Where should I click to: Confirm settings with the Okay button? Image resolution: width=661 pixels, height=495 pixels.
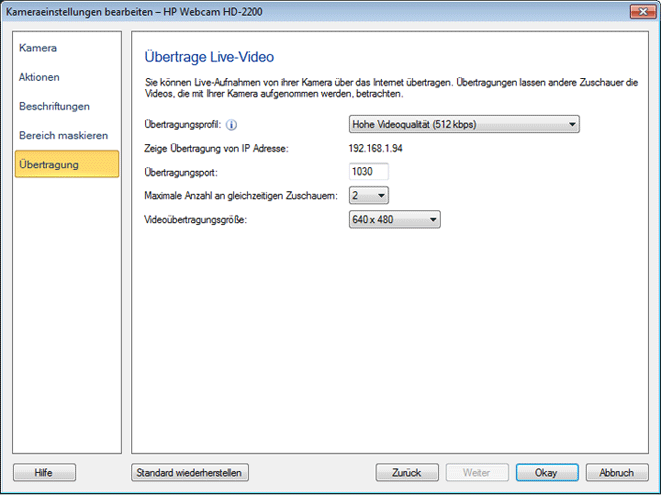tap(547, 473)
